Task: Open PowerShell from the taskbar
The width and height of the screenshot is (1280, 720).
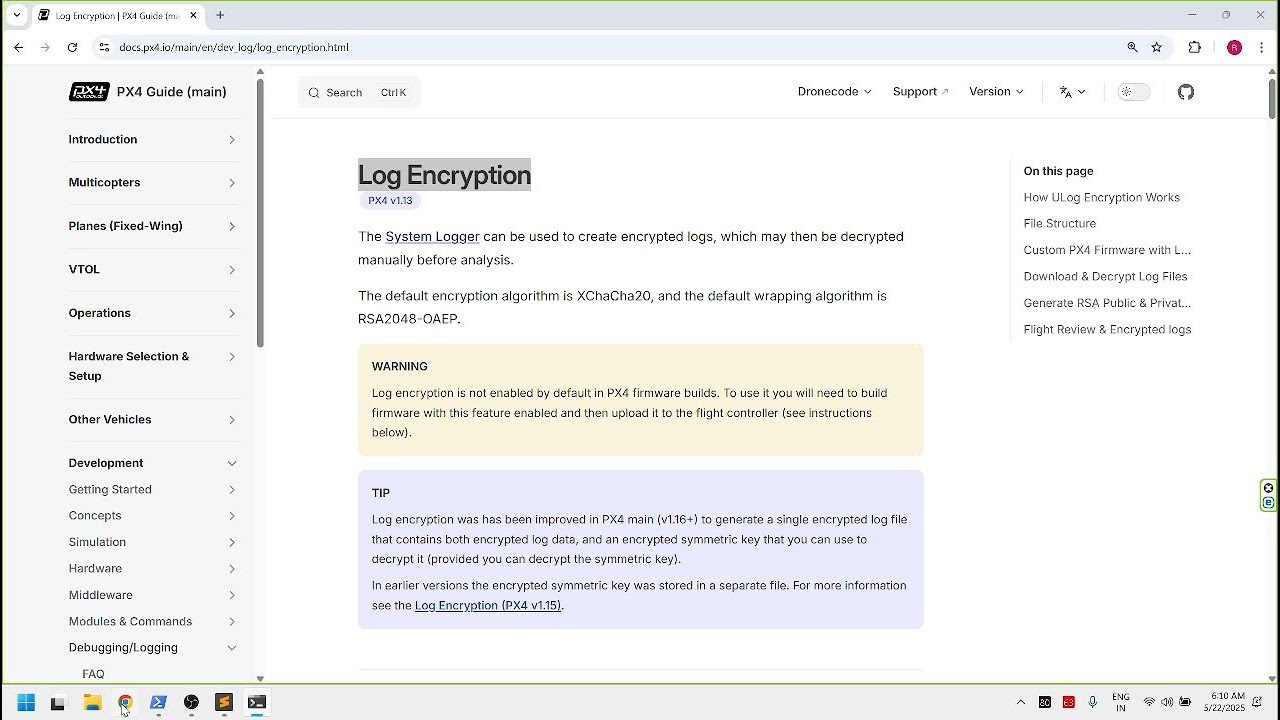Action: coord(158,703)
